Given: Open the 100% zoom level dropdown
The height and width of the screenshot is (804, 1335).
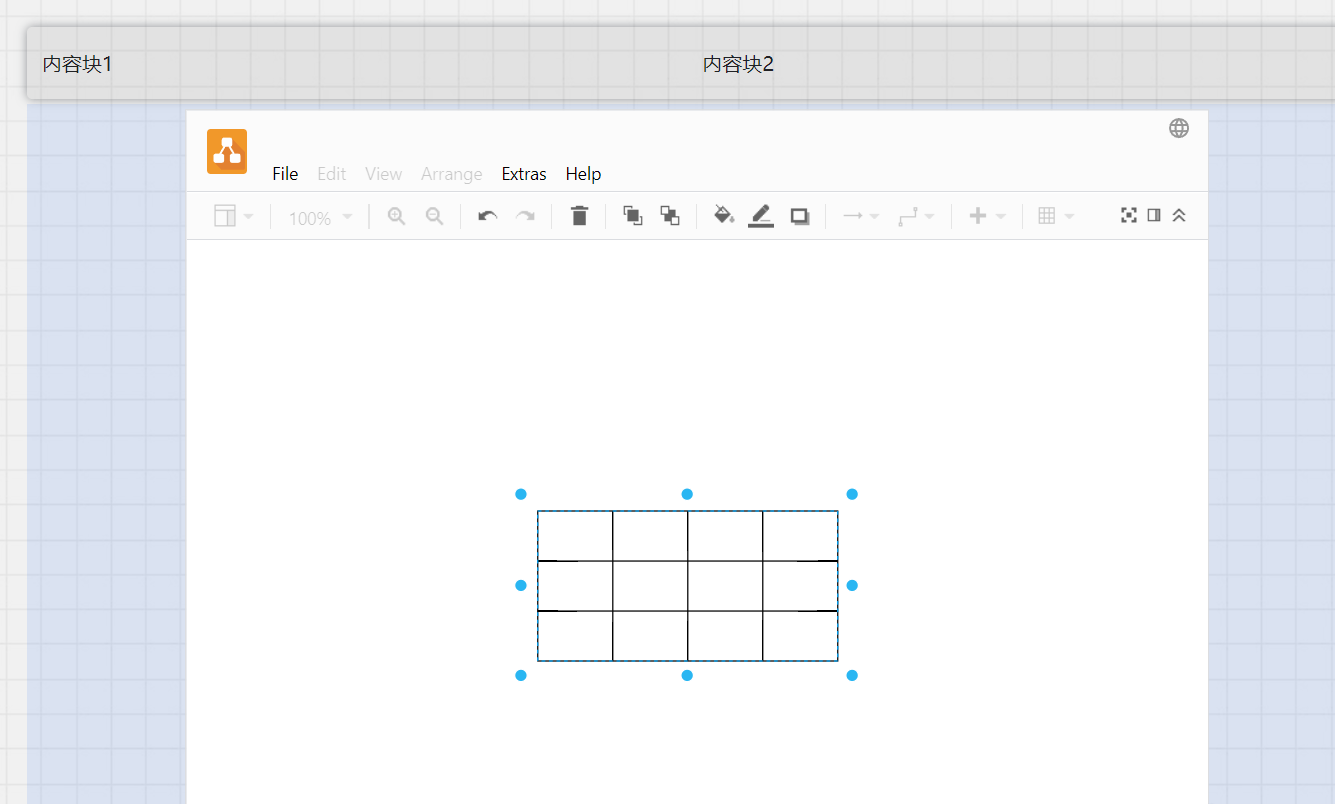Looking at the screenshot, I should click(x=320, y=217).
